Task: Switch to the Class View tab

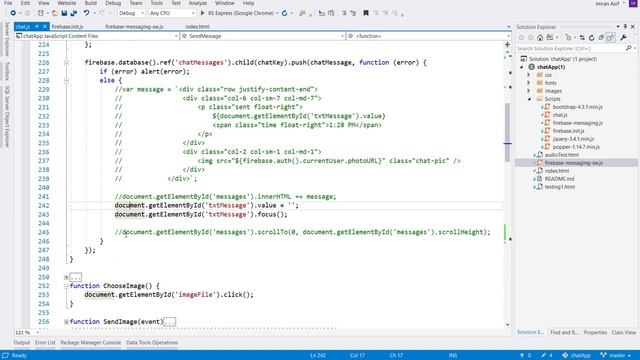Action: tap(623, 332)
